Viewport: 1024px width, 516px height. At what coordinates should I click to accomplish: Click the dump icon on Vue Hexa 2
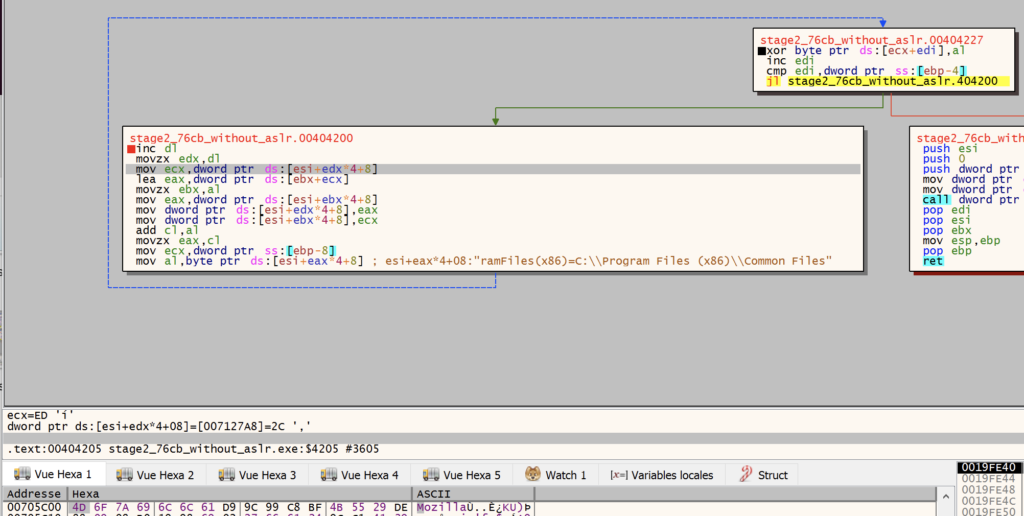coord(124,474)
